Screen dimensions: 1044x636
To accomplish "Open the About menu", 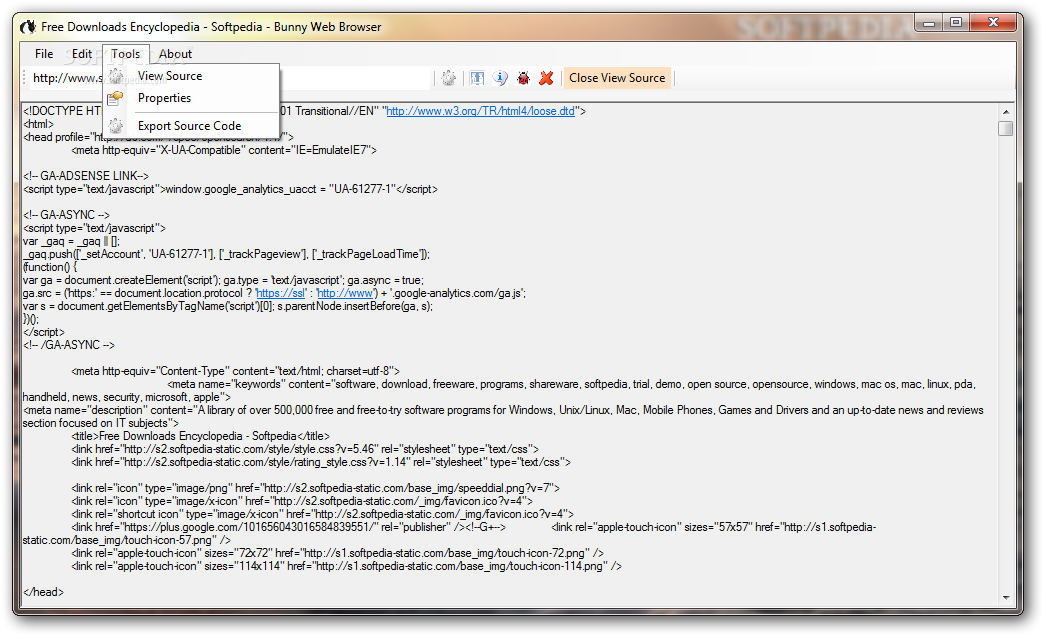I will coord(175,54).
